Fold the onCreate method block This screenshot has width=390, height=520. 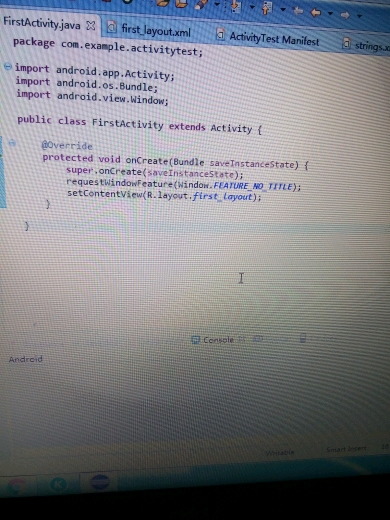coord(12,143)
